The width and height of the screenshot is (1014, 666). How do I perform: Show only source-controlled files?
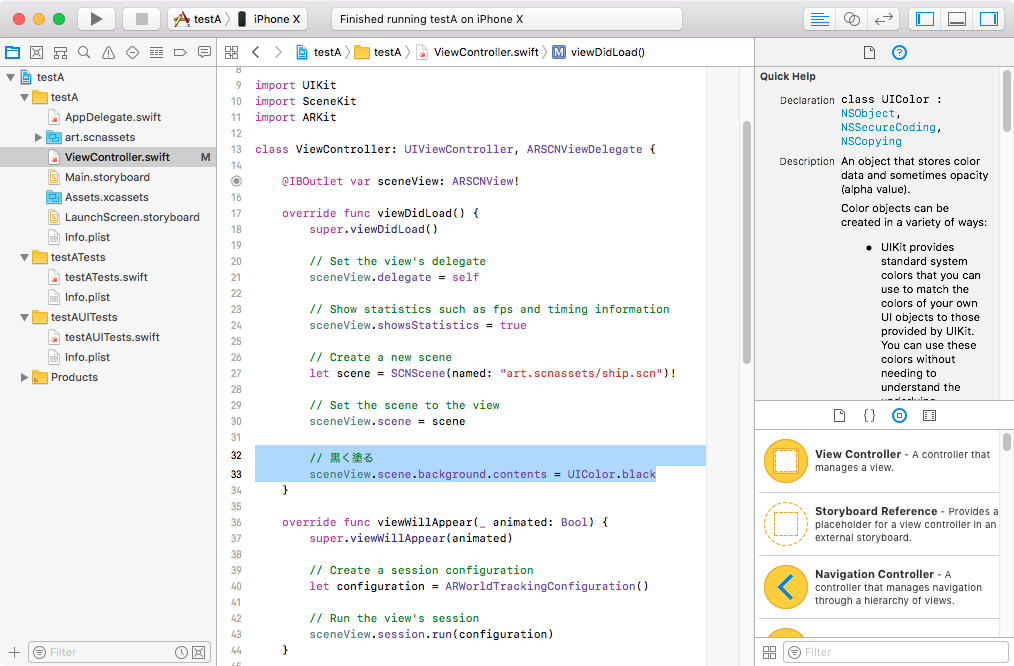coord(199,652)
